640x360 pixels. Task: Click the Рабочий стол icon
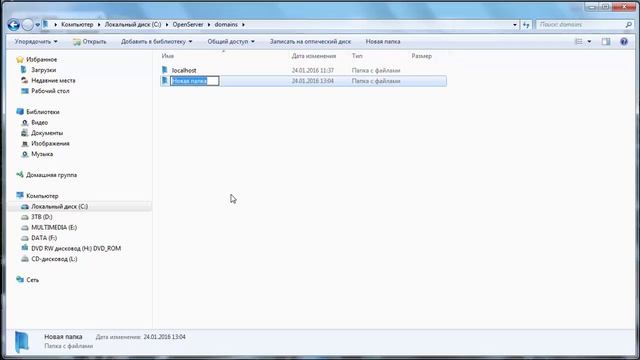24,91
